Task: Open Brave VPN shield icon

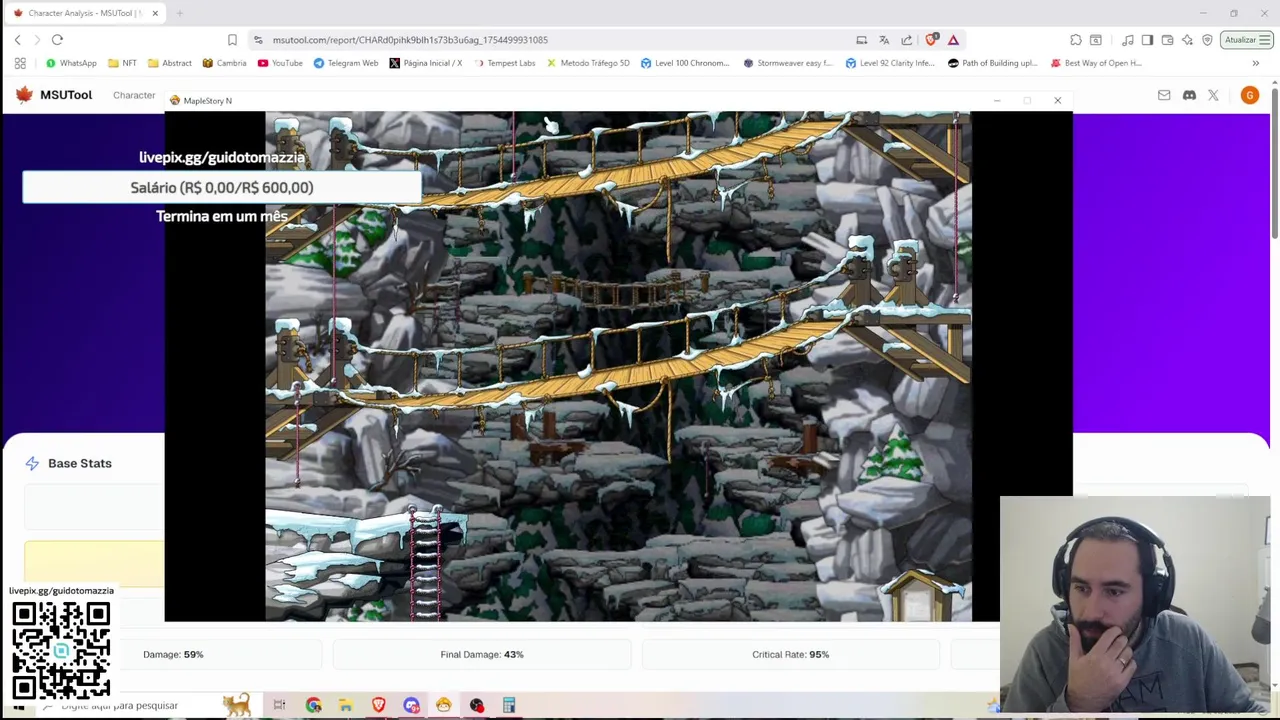Action: tap(1207, 40)
